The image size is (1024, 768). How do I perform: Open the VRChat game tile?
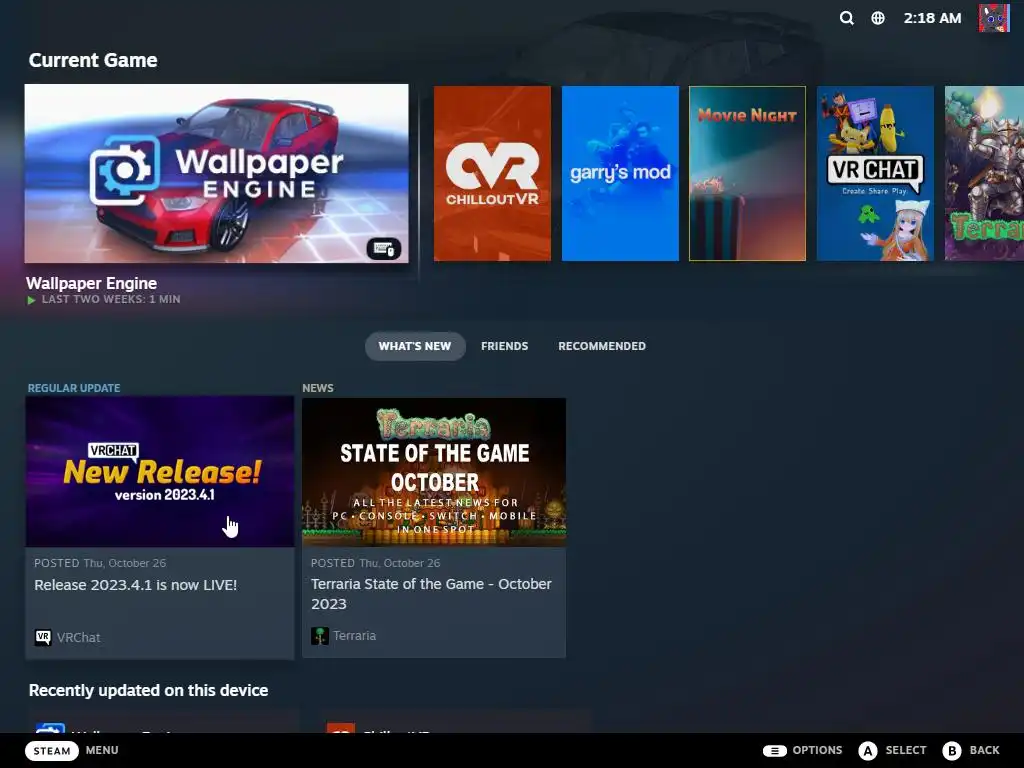875,174
